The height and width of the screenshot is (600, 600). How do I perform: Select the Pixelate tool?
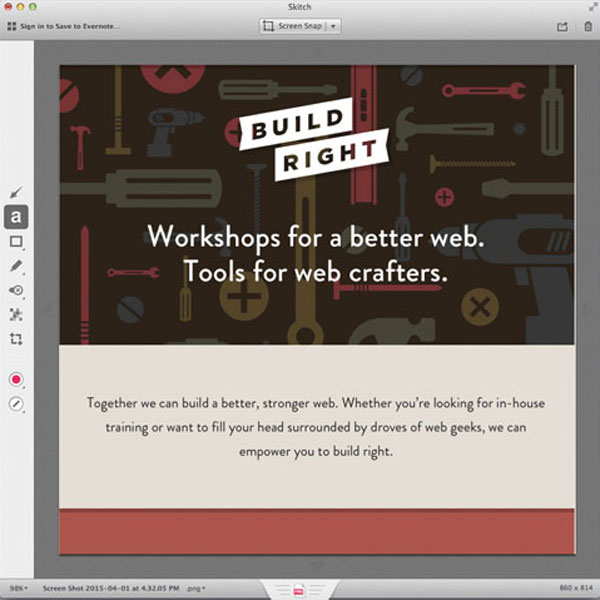(x=16, y=315)
